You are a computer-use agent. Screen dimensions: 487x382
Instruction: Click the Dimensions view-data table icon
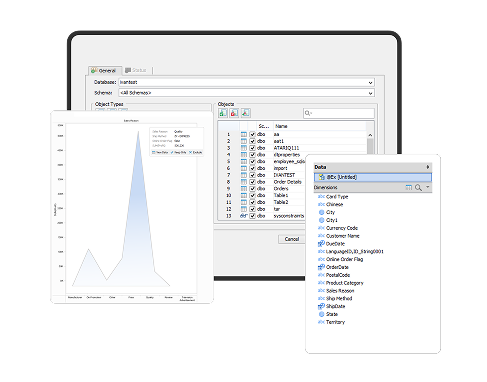(x=408, y=188)
